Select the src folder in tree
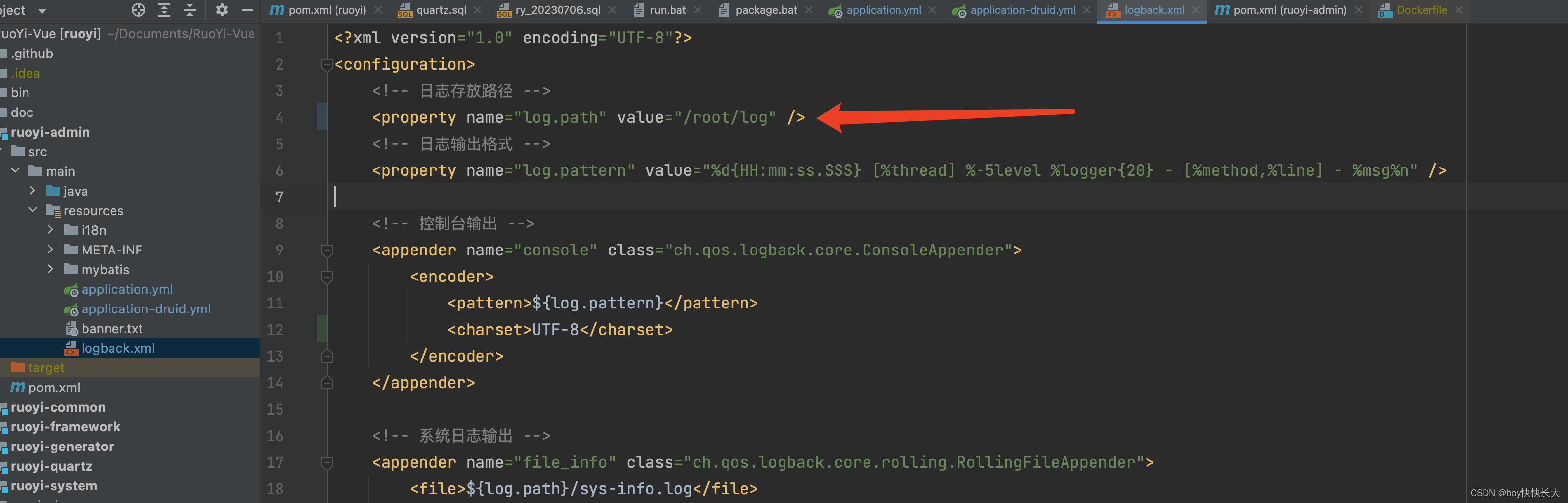Screen dimensions: 1568x503 [x=37, y=152]
